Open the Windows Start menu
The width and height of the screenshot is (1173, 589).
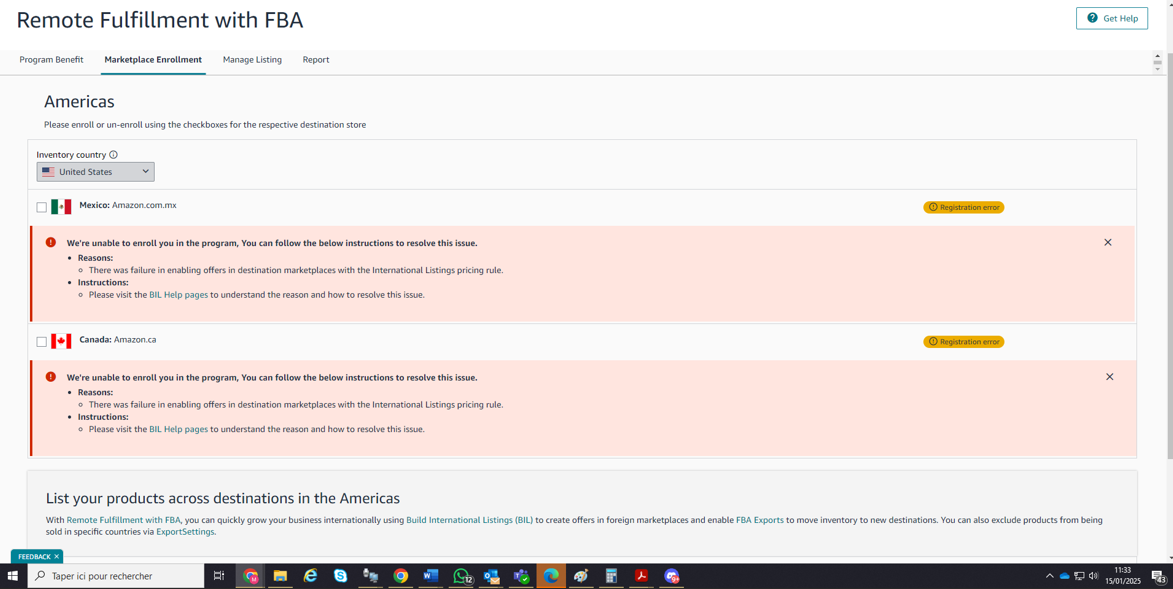[x=13, y=576]
